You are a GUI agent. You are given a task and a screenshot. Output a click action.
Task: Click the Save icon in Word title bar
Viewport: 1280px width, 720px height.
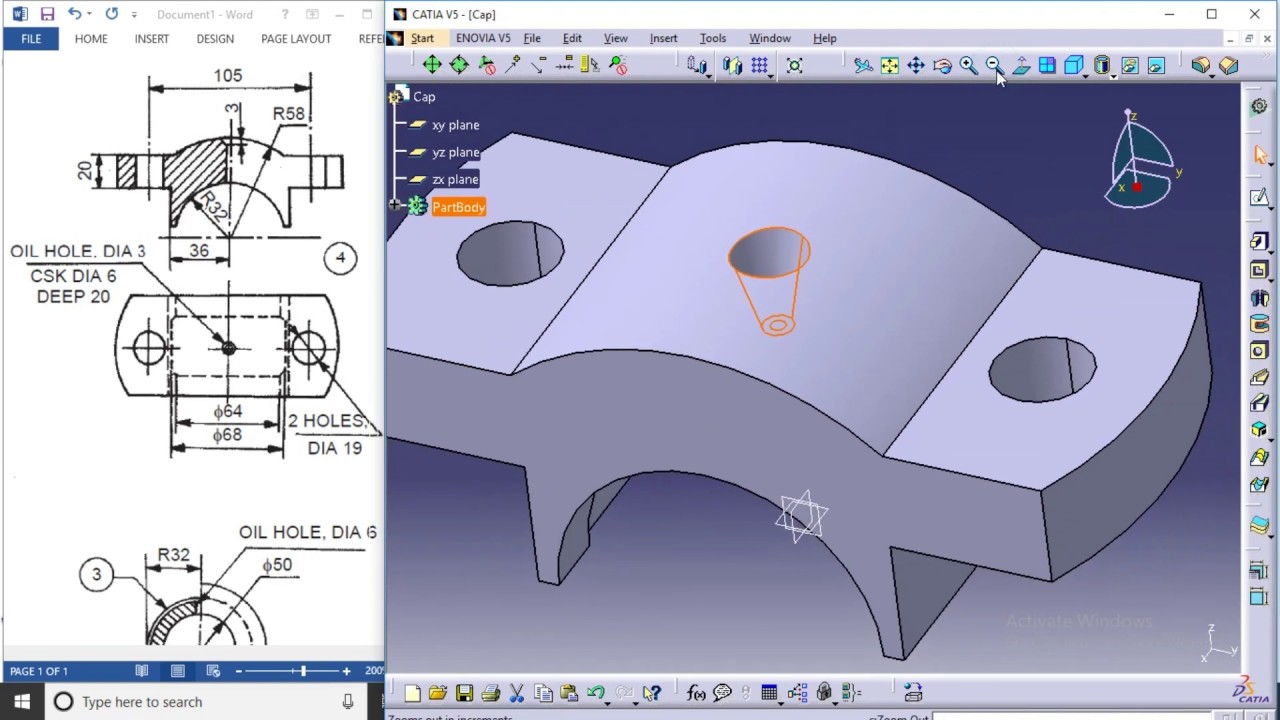point(47,14)
